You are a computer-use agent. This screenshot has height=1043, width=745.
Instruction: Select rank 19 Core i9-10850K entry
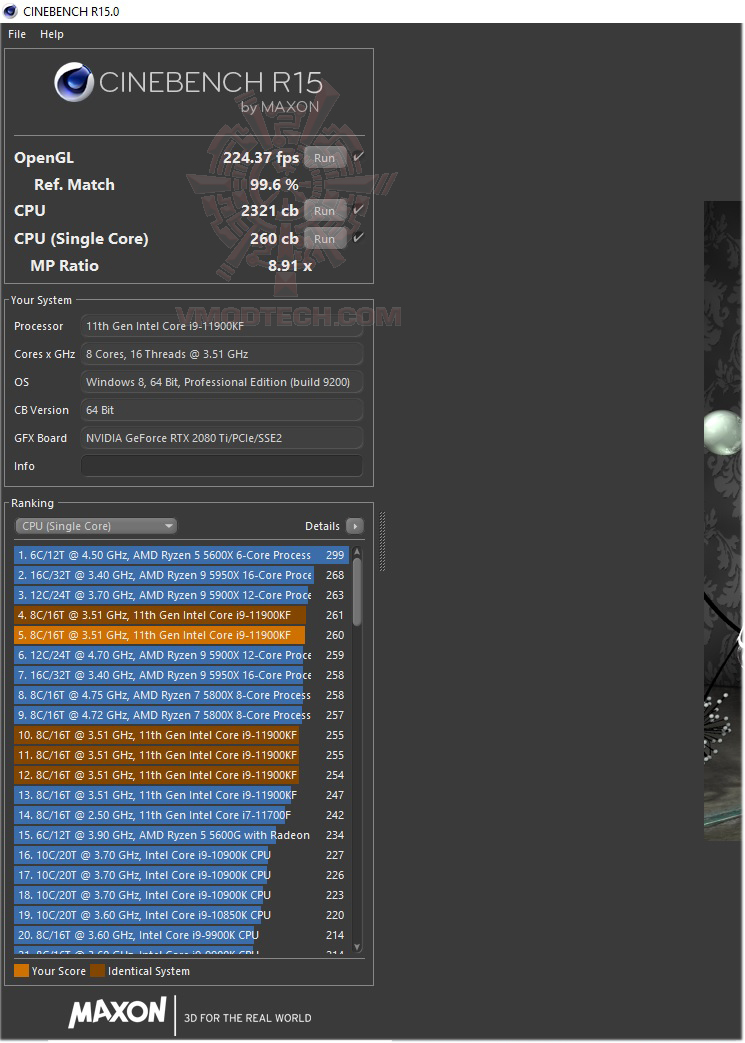pos(181,915)
